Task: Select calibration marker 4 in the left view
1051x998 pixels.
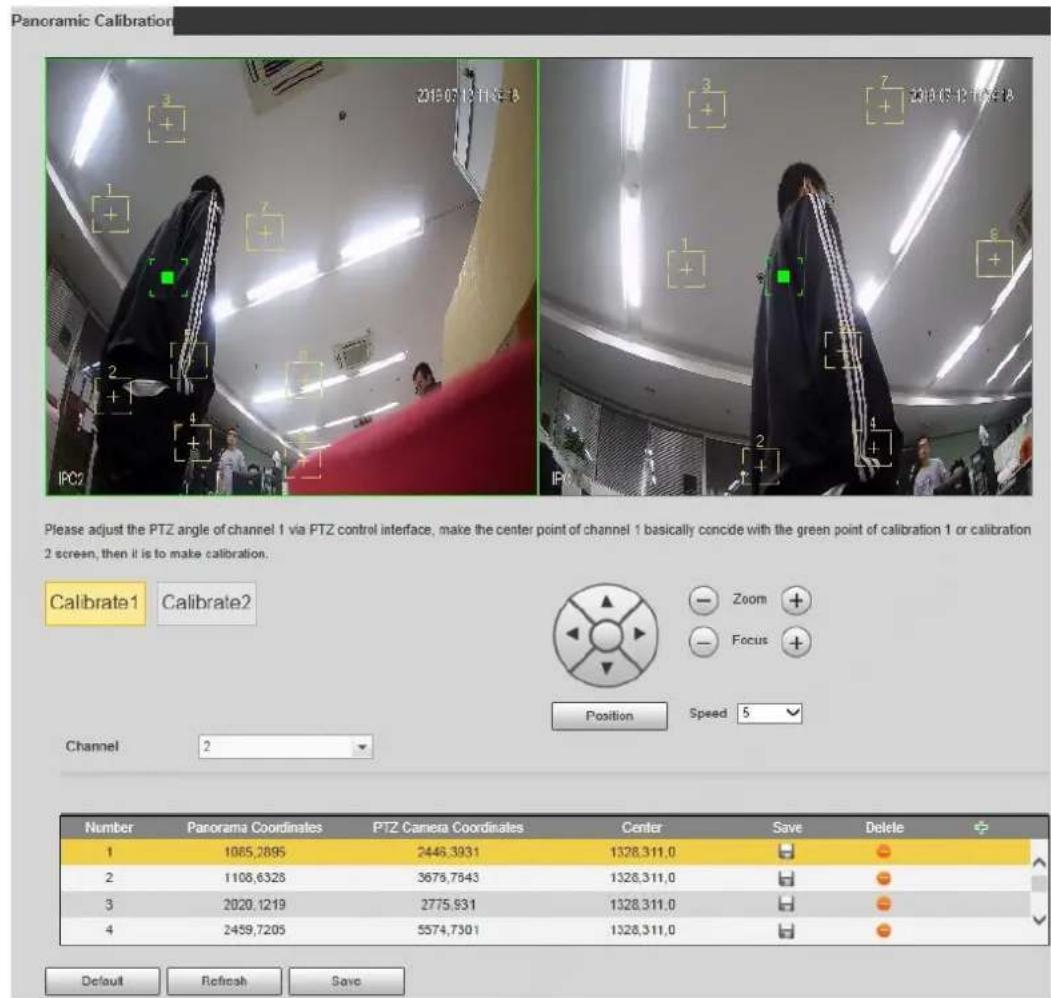Action: tap(193, 443)
